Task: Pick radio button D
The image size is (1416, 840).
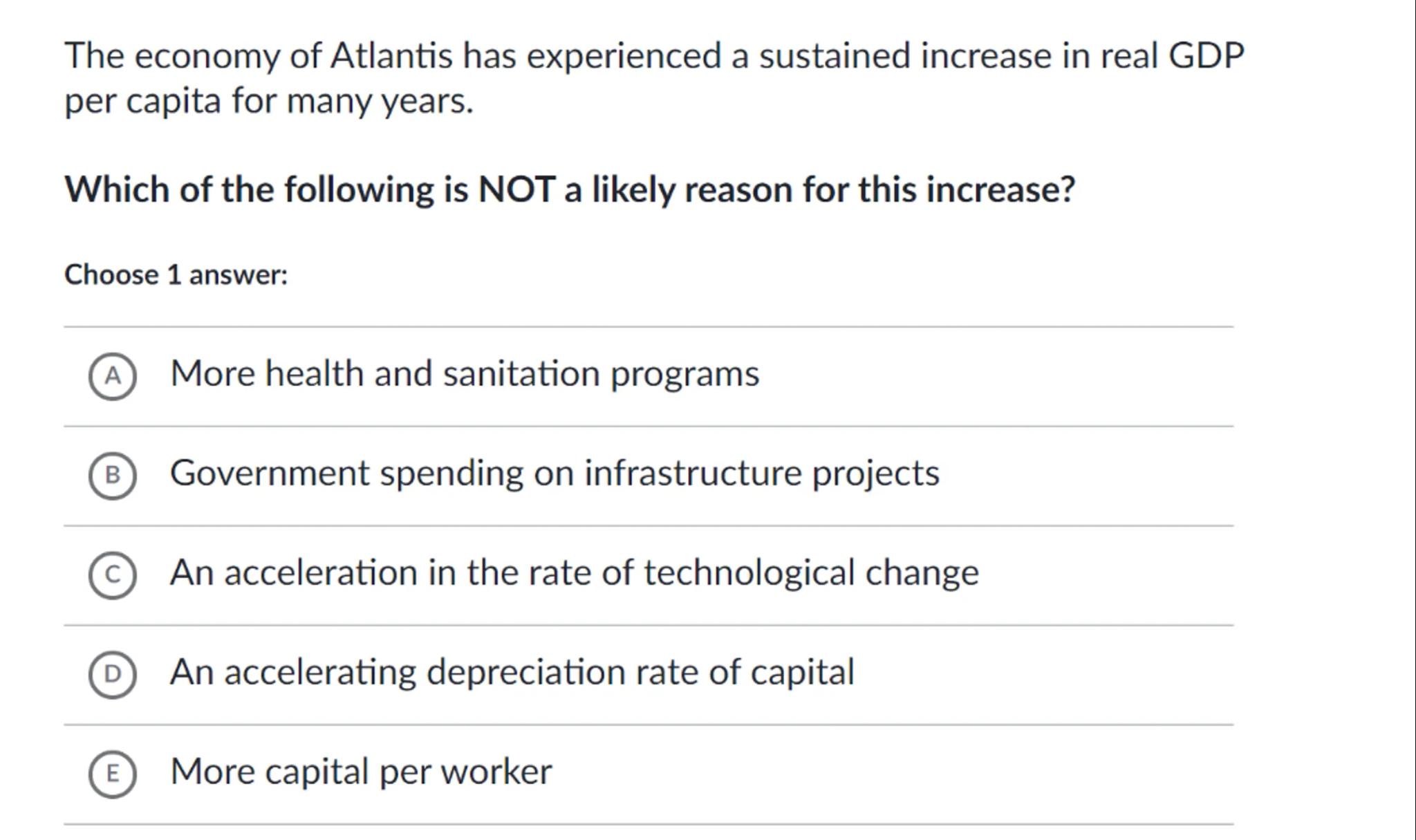Action: (x=112, y=674)
